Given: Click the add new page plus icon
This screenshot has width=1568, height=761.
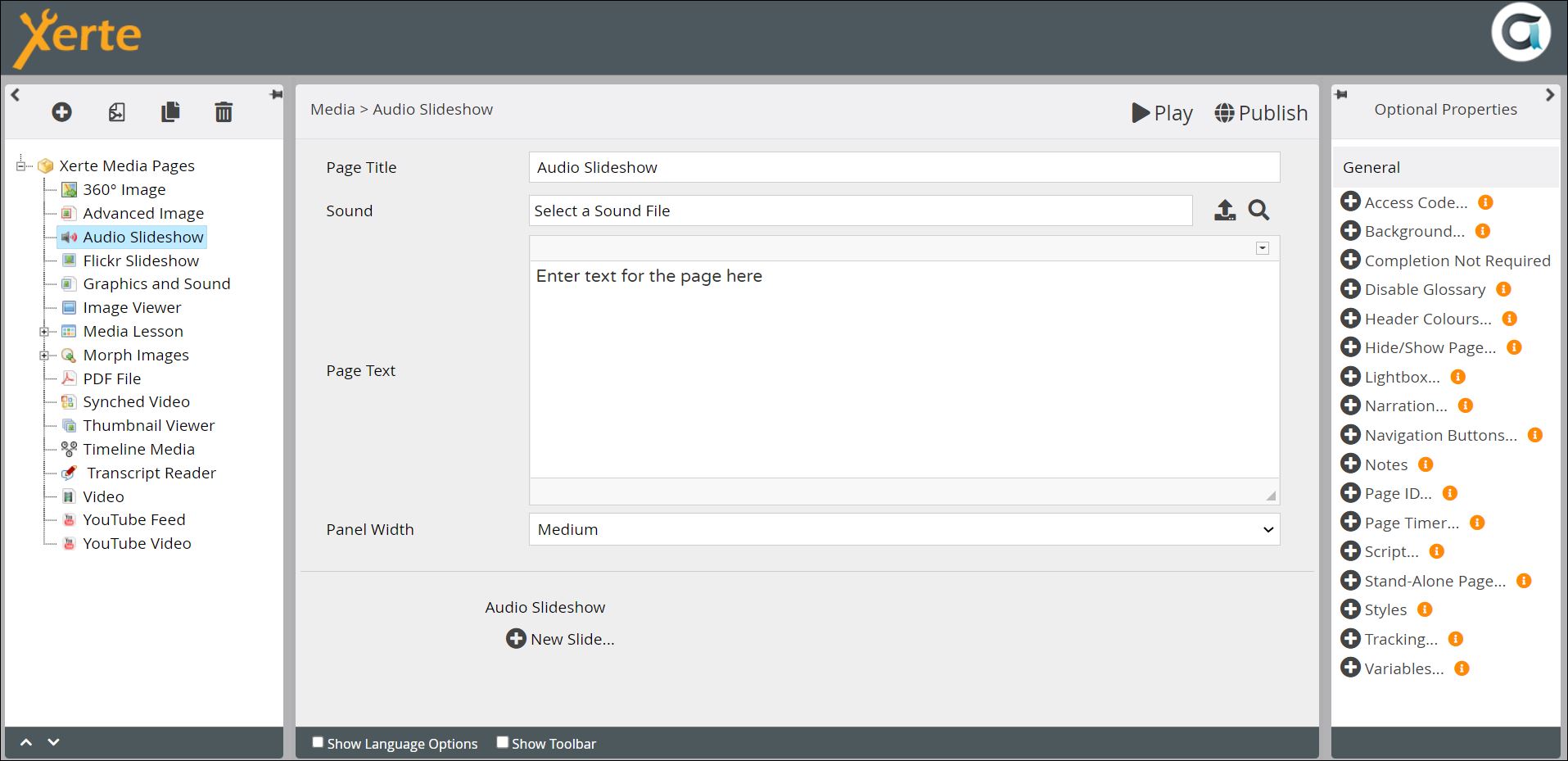Looking at the screenshot, I should point(61,112).
